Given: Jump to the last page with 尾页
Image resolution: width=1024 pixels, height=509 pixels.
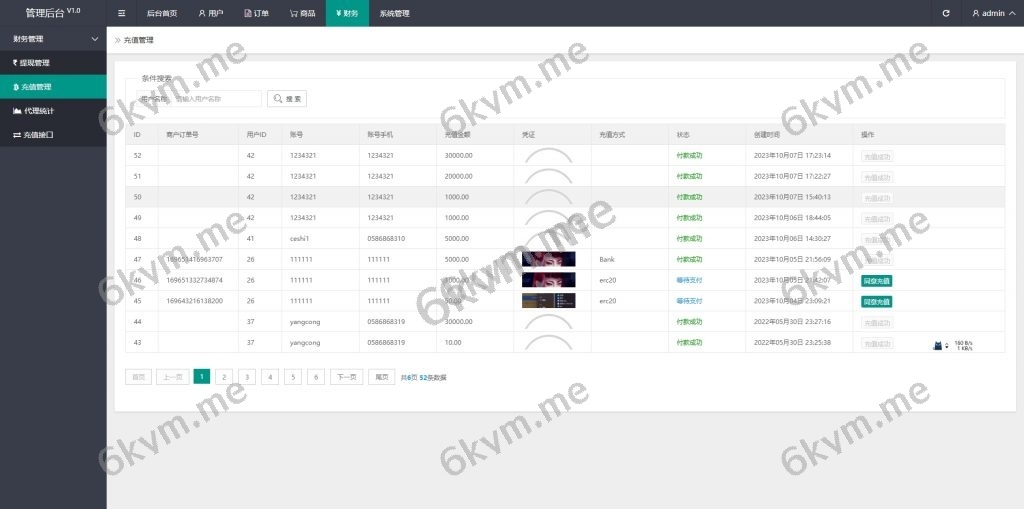Looking at the screenshot, I should 381,377.
